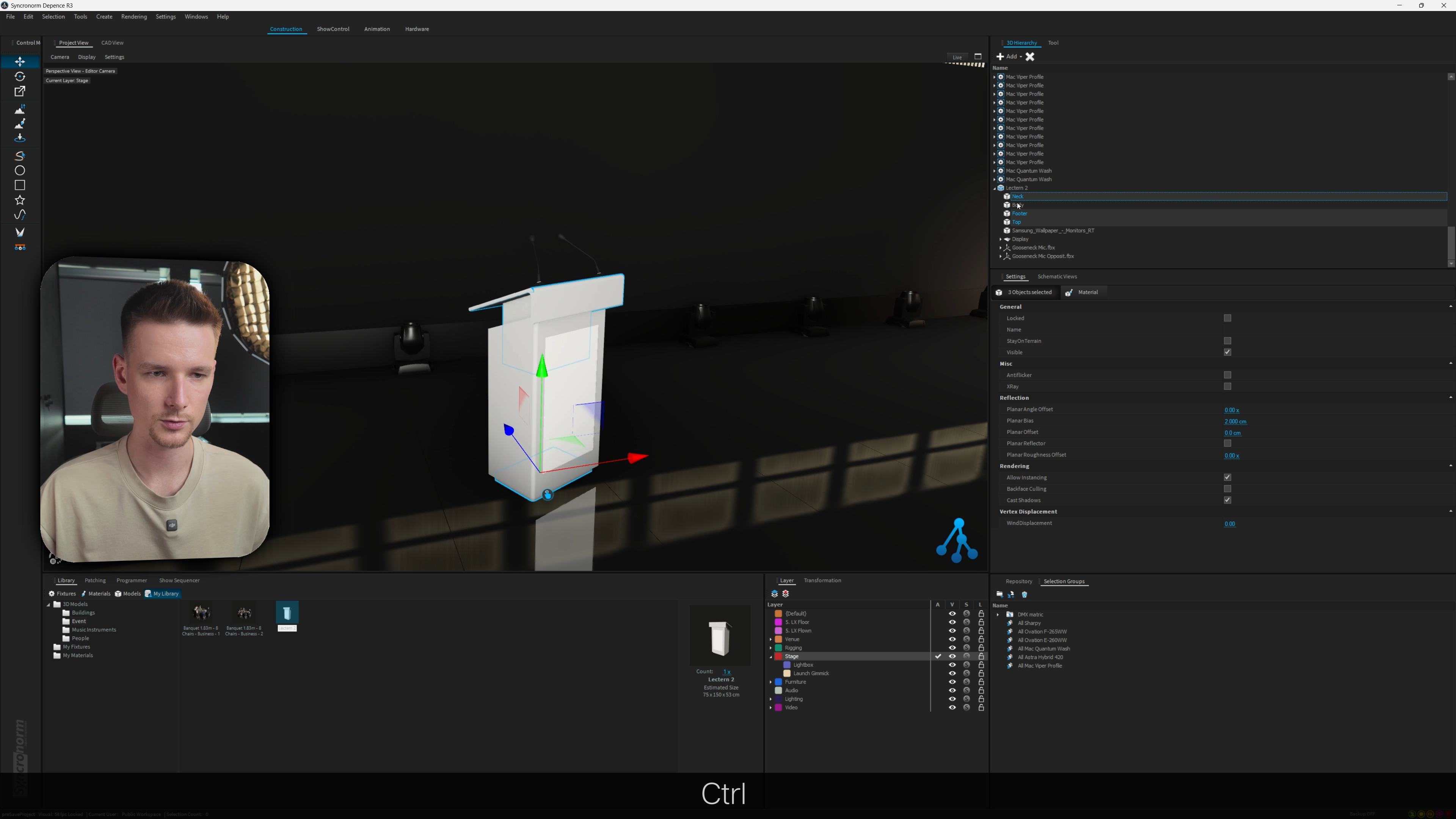This screenshot has width=1456, height=819.
Task: Select the Rotate tool
Action: tap(20, 76)
